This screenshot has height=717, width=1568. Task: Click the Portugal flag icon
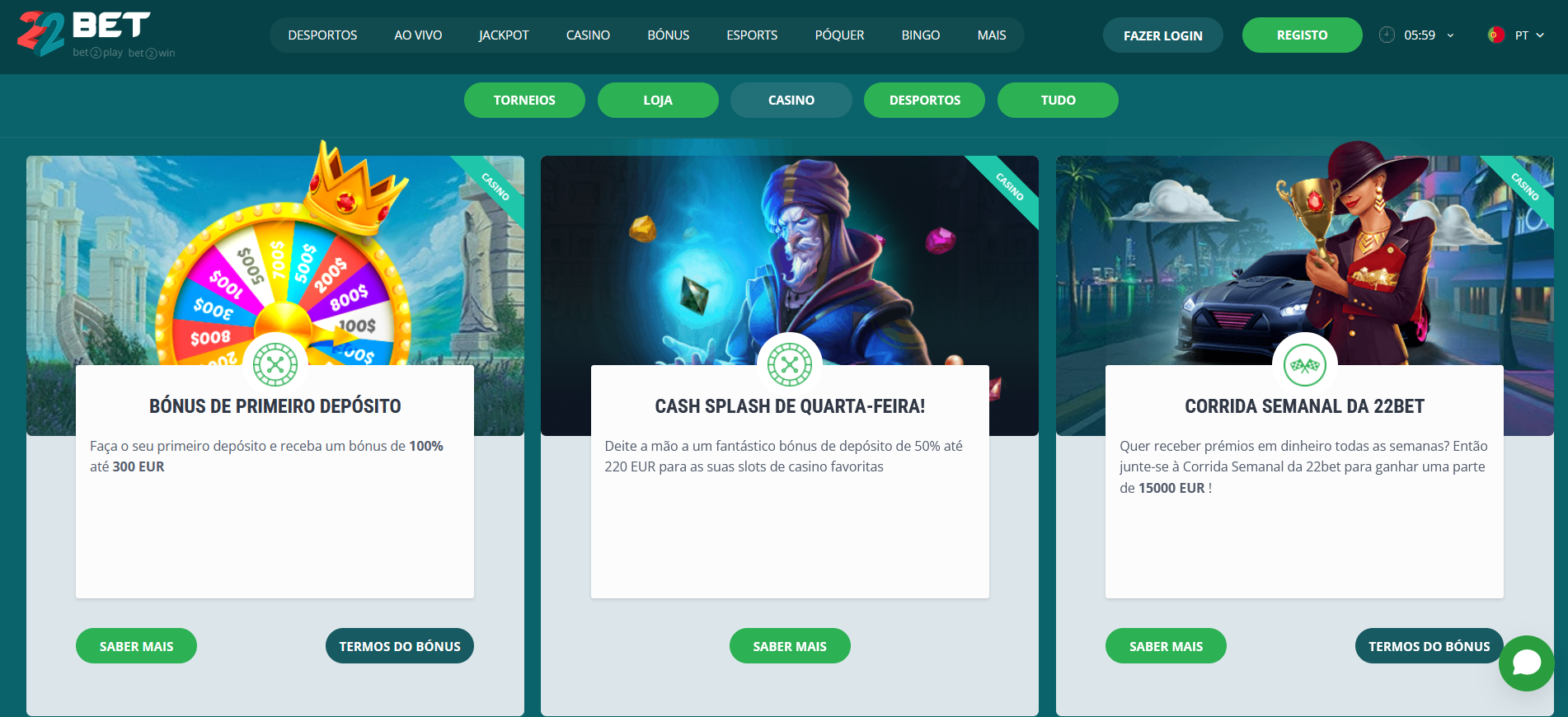(1496, 35)
